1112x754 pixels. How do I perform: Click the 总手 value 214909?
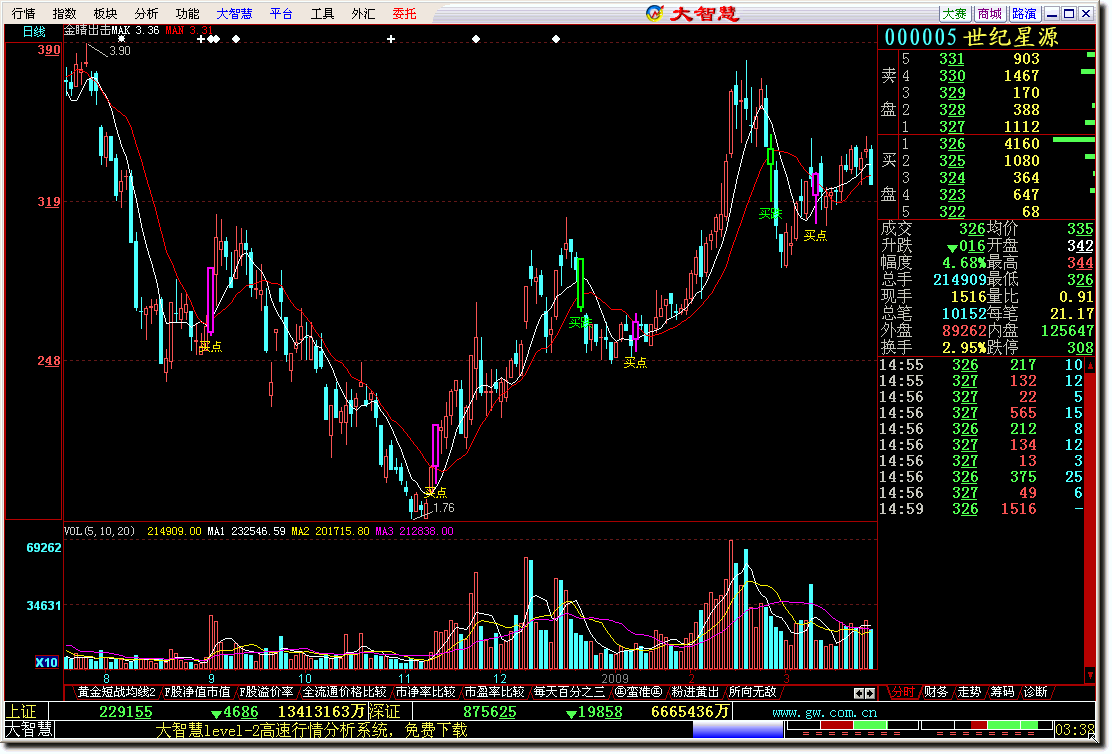point(960,280)
